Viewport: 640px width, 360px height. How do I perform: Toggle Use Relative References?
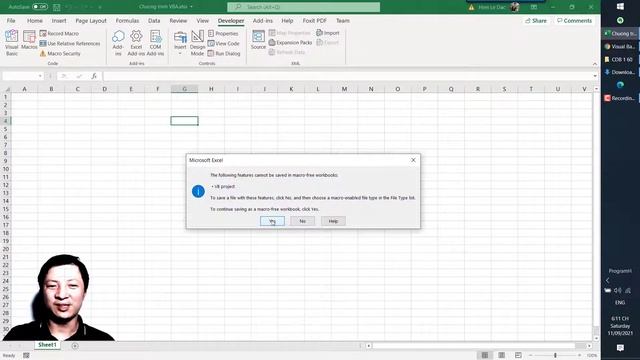[70, 43]
